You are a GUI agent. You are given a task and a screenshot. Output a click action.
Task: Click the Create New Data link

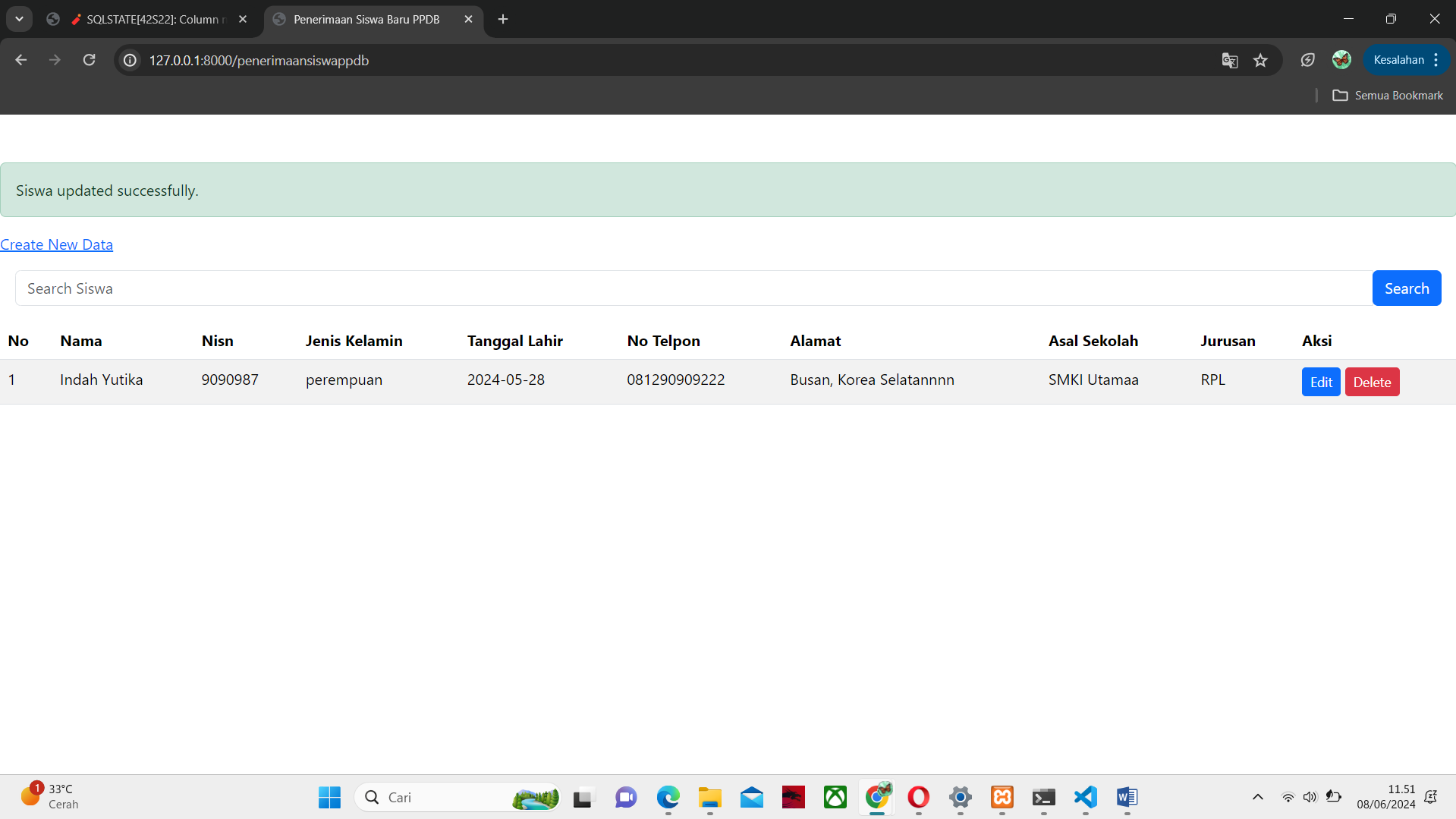click(56, 244)
